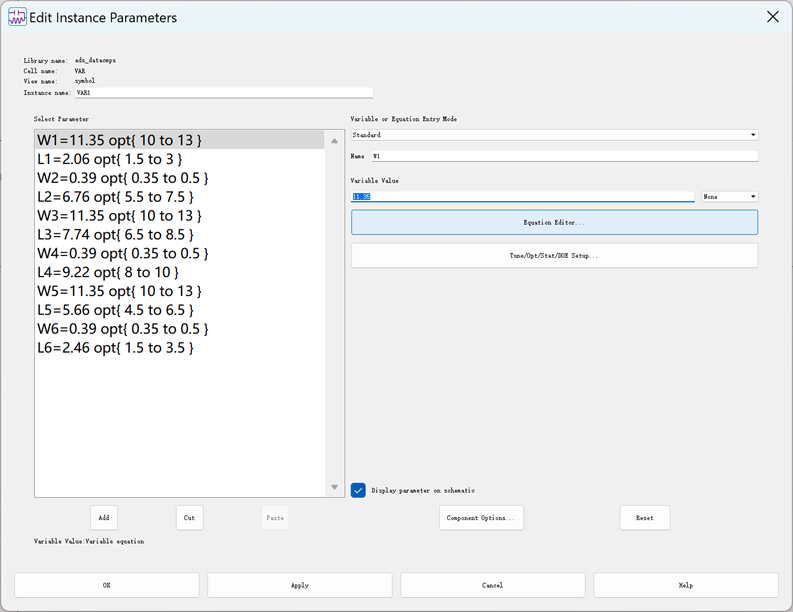Click the Cancel button
The width and height of the screenshot is (793, 612).
[x=493, y=585]
